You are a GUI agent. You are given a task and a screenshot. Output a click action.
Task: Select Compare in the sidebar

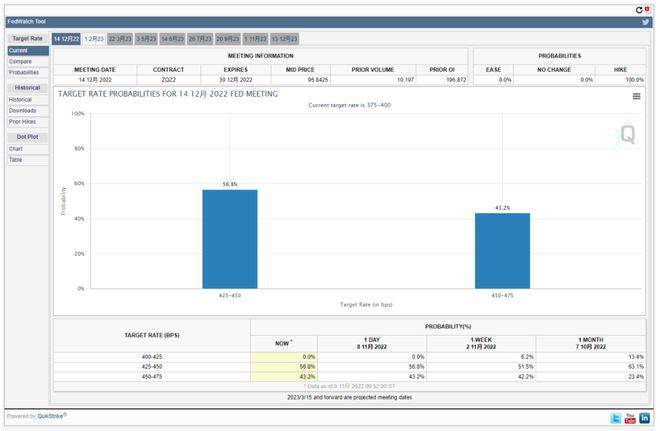coord(20,61)
